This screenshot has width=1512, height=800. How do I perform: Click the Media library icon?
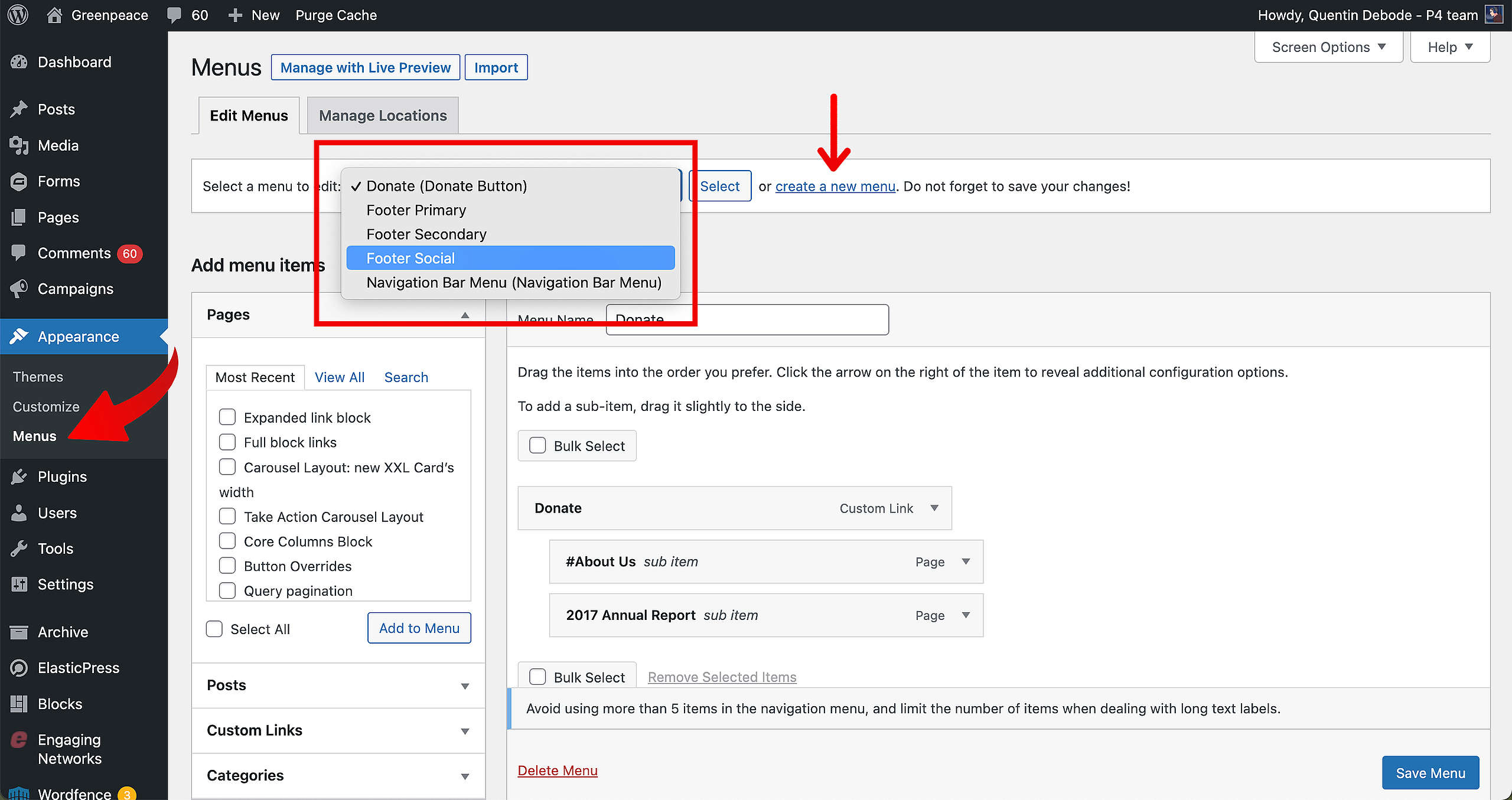point(19,145)
